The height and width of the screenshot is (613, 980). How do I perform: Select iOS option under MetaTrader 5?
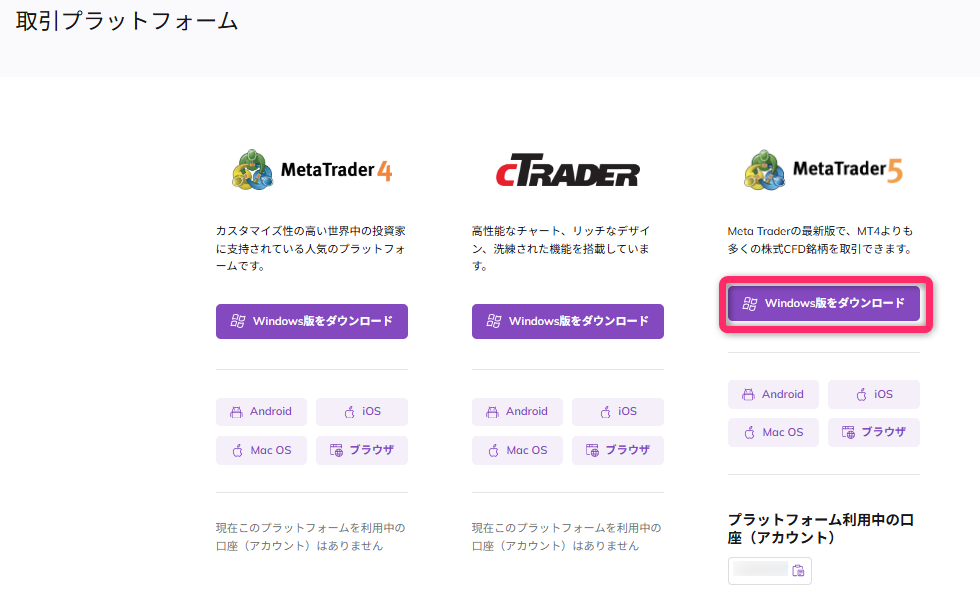[873, 394]
